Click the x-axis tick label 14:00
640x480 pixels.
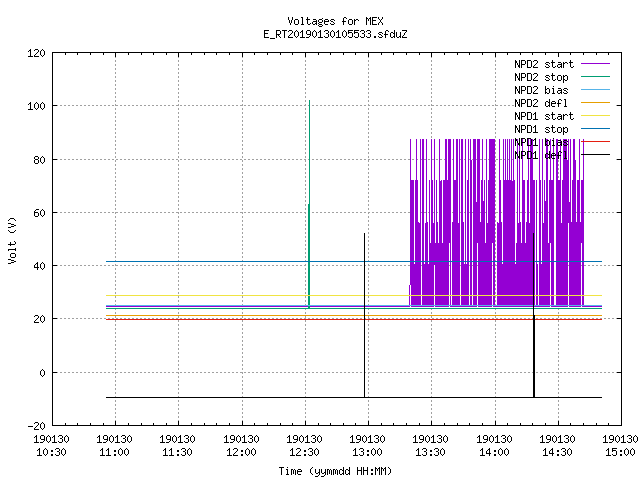[x=494, y=452]
